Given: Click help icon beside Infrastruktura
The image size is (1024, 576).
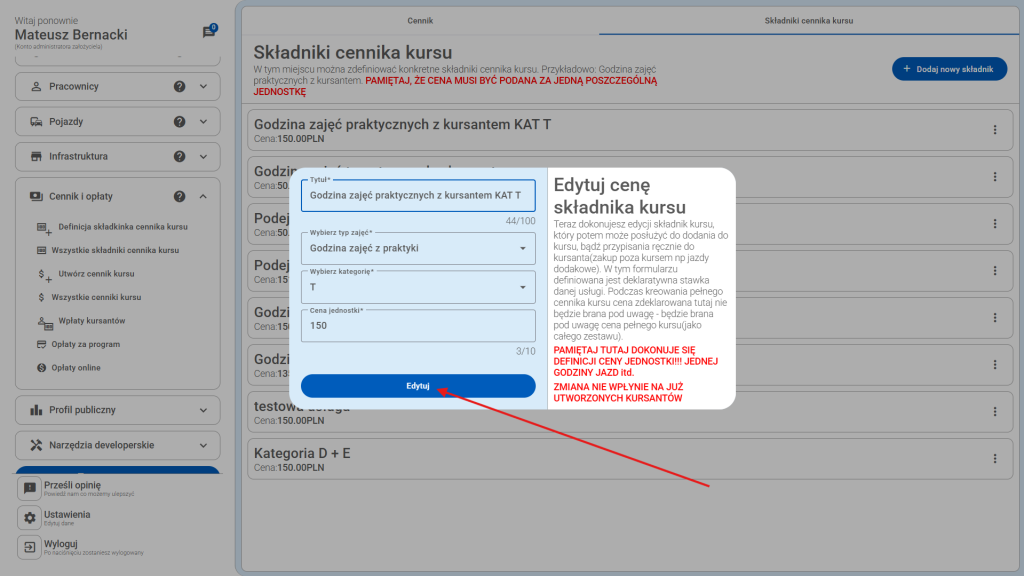Looking at the screenshot, I should (180, 157).
